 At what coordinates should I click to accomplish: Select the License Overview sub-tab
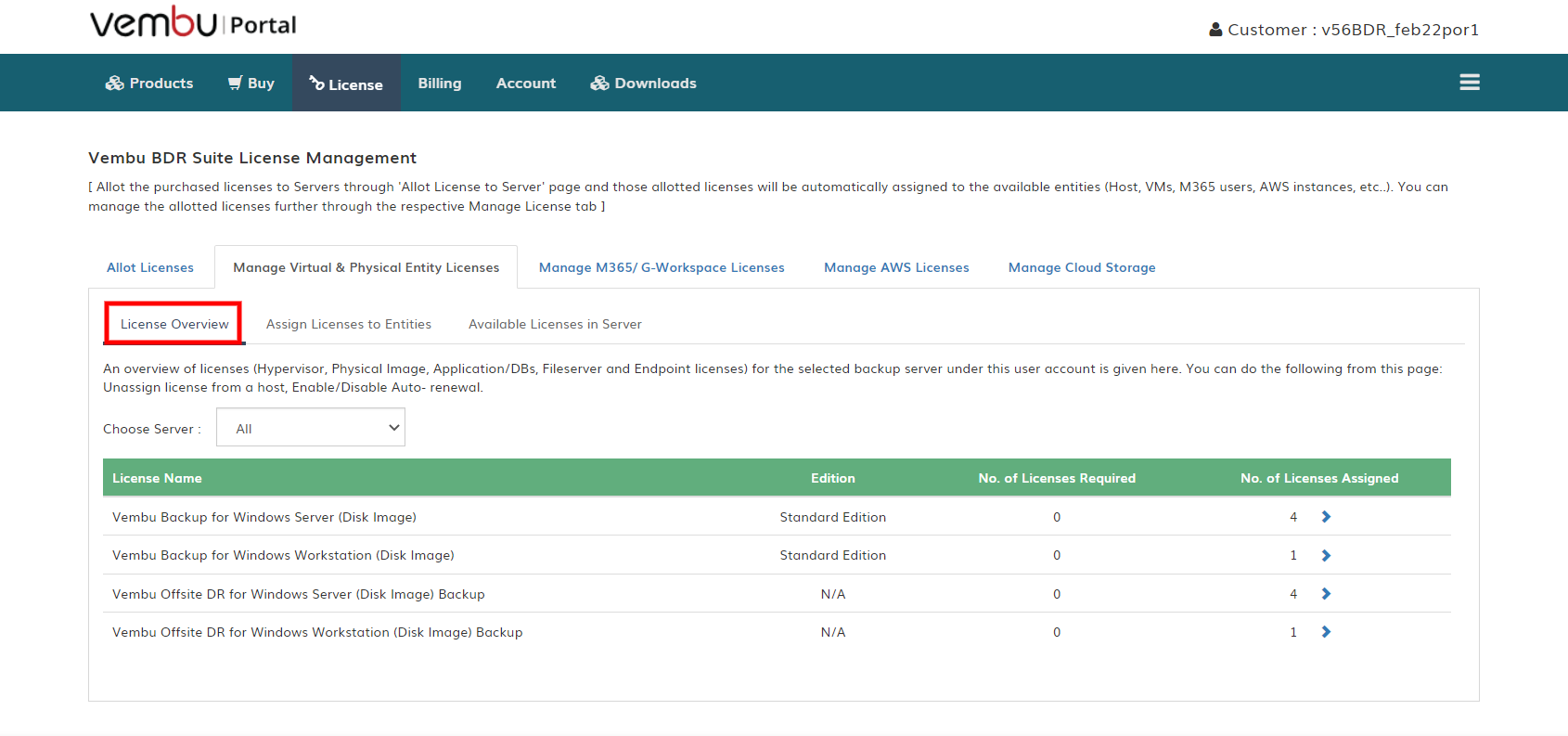pyautogui.click(x=174, y=324)
